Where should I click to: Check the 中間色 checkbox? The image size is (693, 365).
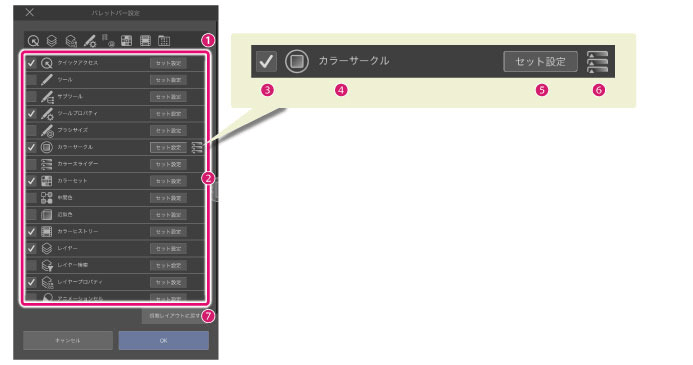tap(31, 198)
